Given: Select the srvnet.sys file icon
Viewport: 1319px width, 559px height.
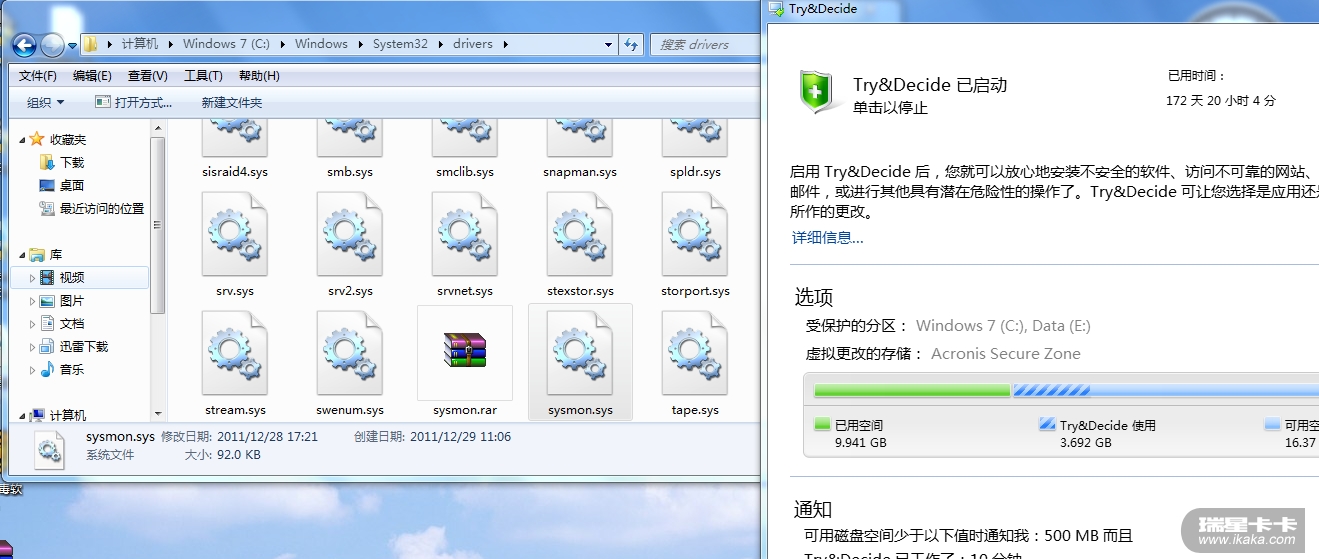Looking at the screenshot, I should point(465,234).
